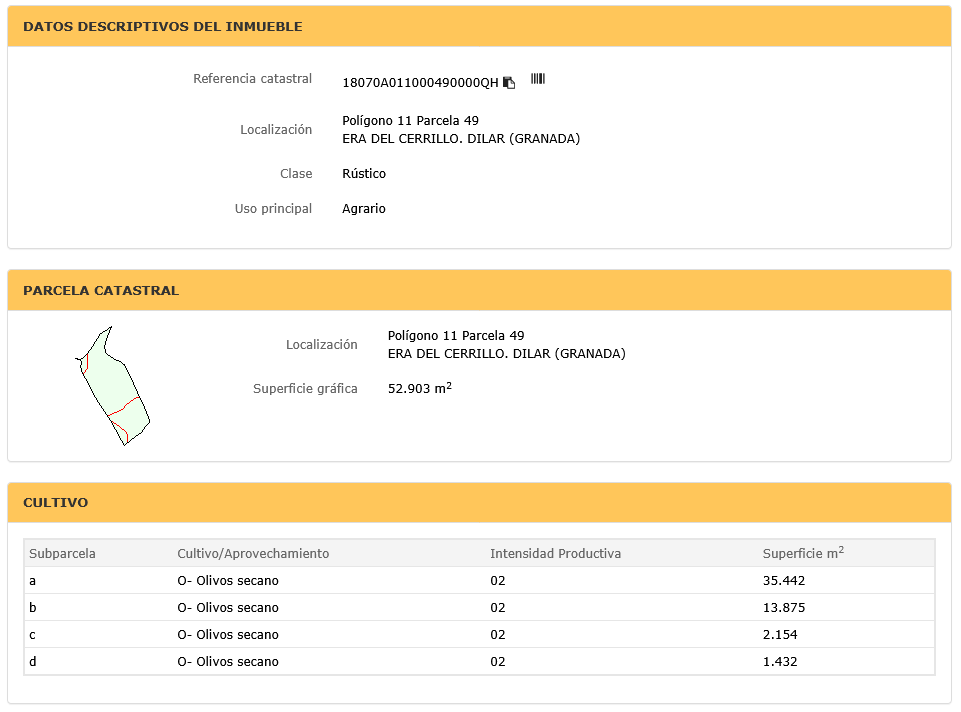Click the 'Subparcela' column header

[63, 553]
